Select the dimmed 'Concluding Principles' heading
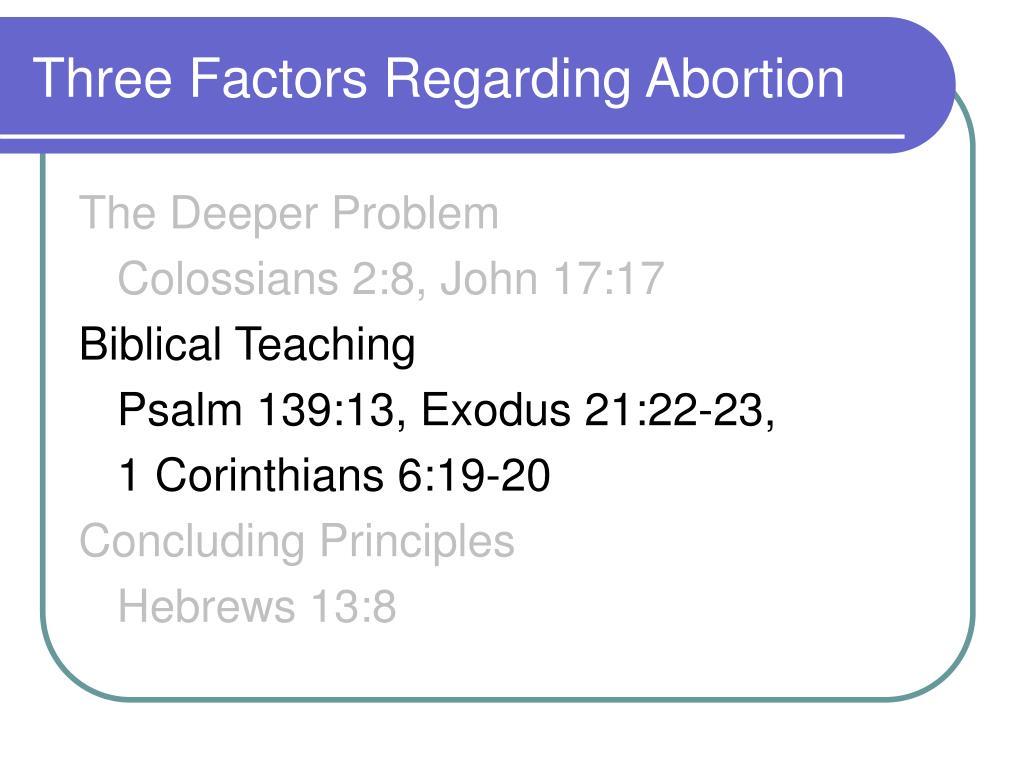The width and height of the screenshot is (1024, 768). [296, 543]
